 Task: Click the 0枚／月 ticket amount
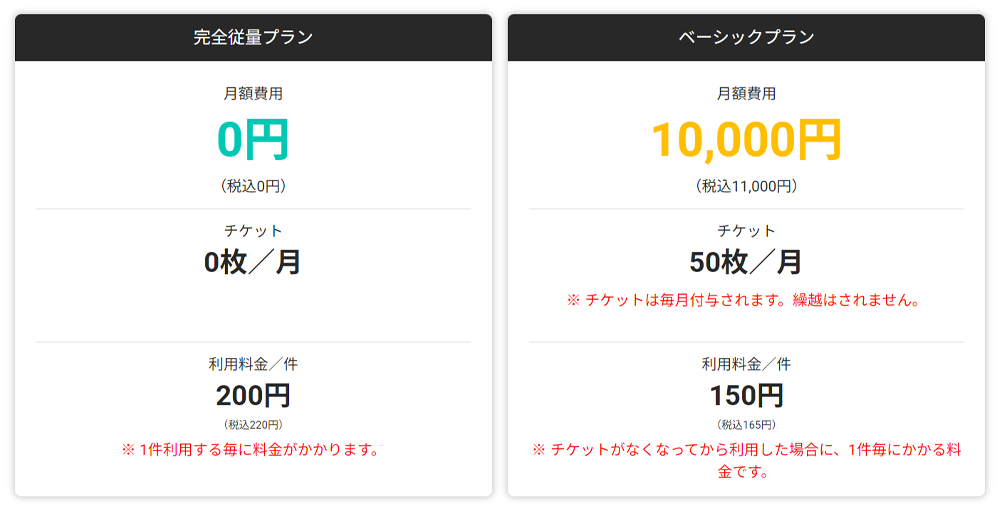(253, 262)
